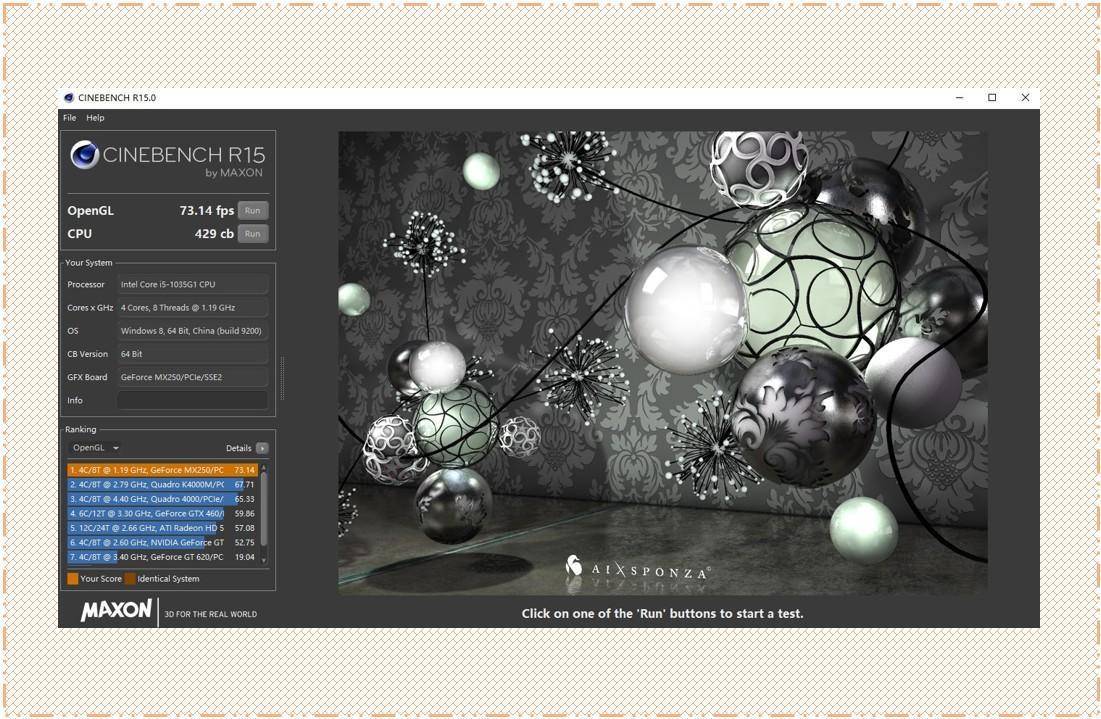This screenshot has width=1101, height=719.
Task: Run the CPU benchmark test
Action: (x=253, y=234)
